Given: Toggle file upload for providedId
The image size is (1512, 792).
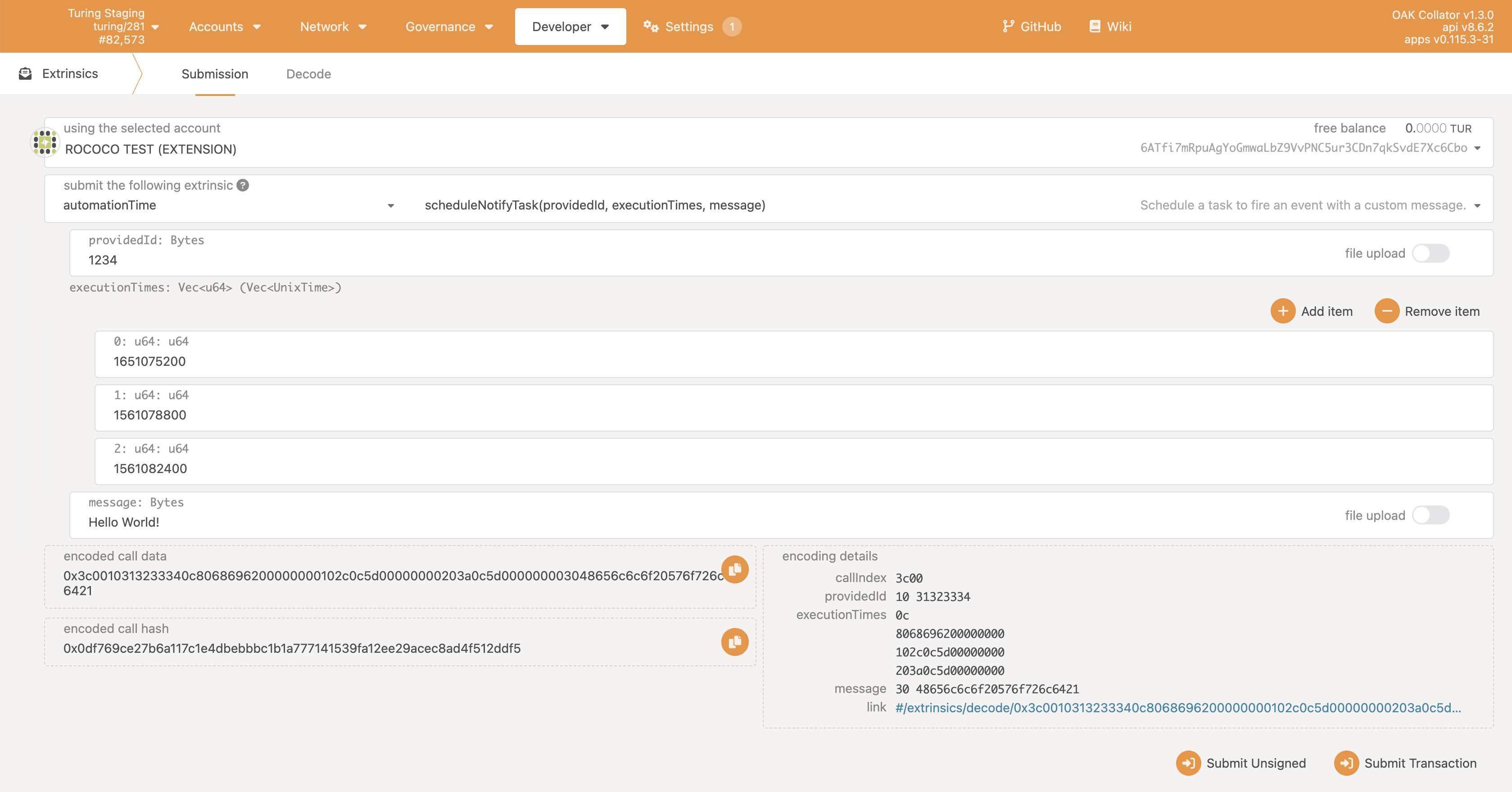Looking at the screenshot, I should (x=1431, y=254).
